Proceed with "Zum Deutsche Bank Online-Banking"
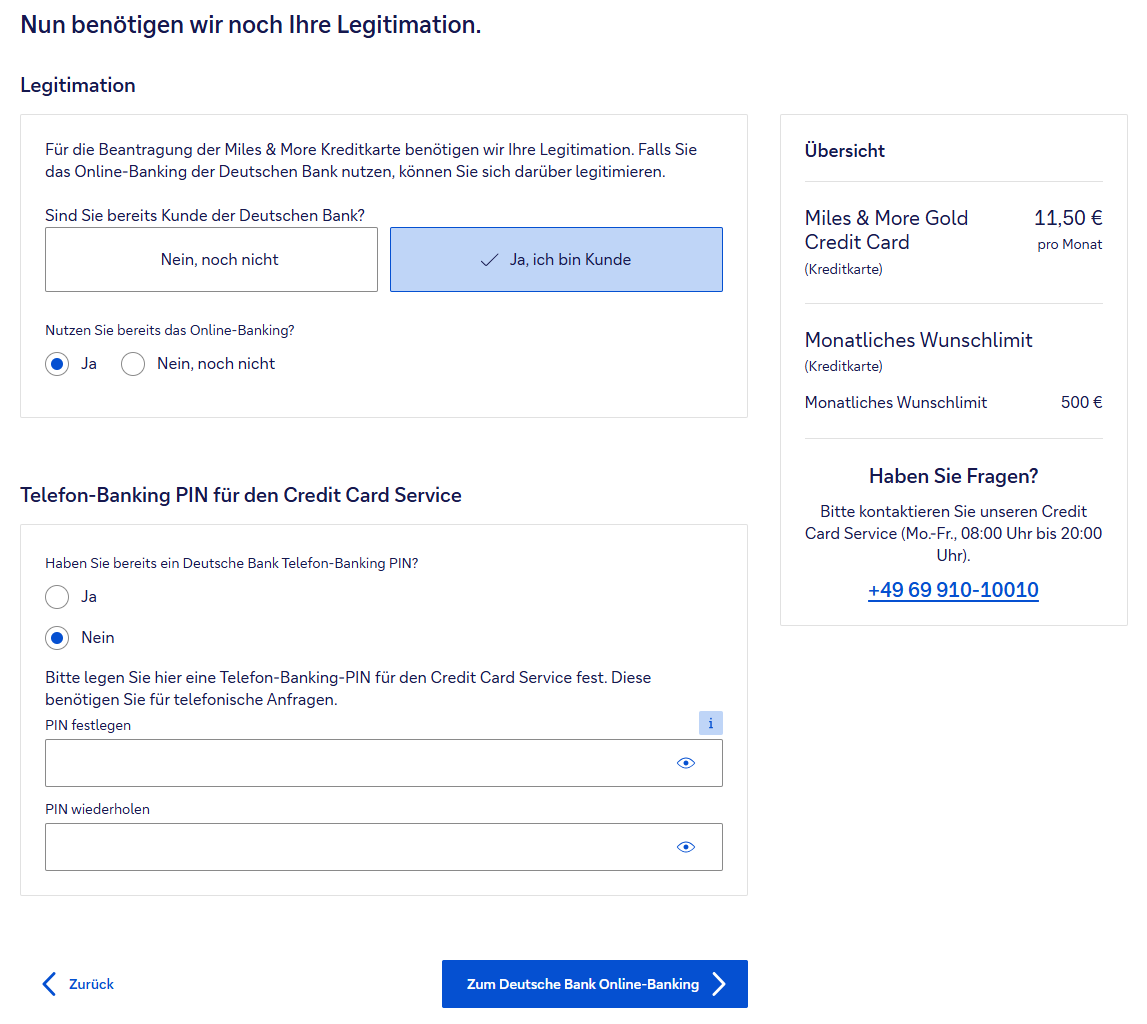 tap(583, 984)
